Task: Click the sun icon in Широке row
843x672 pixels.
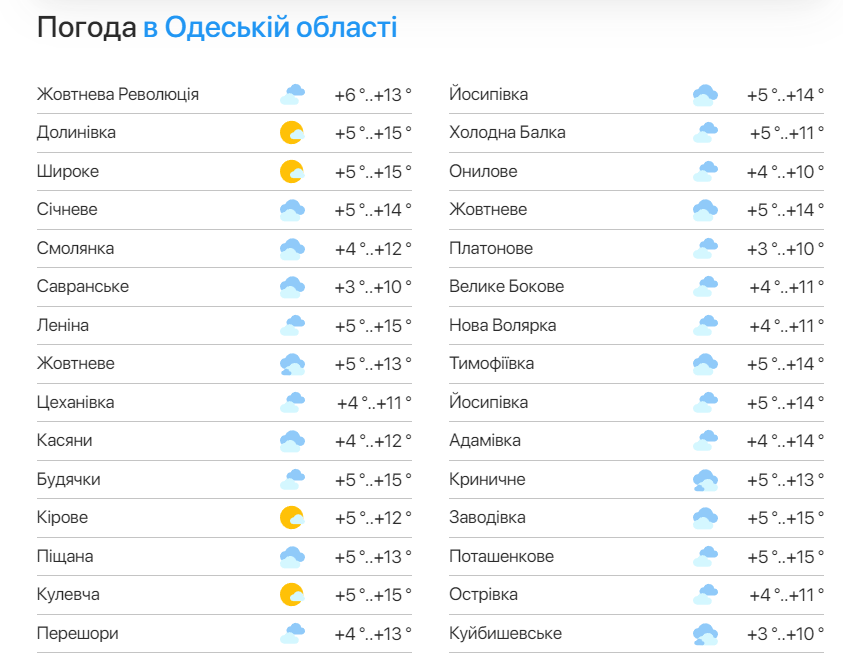Action: point(292,171)
